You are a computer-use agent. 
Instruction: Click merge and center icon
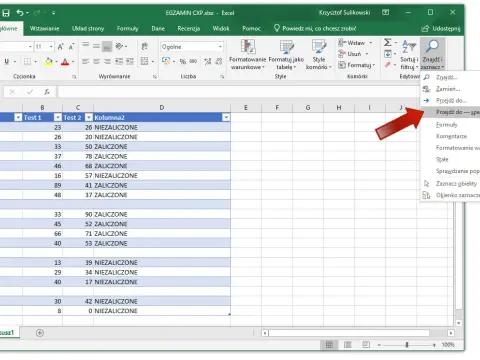144,61
